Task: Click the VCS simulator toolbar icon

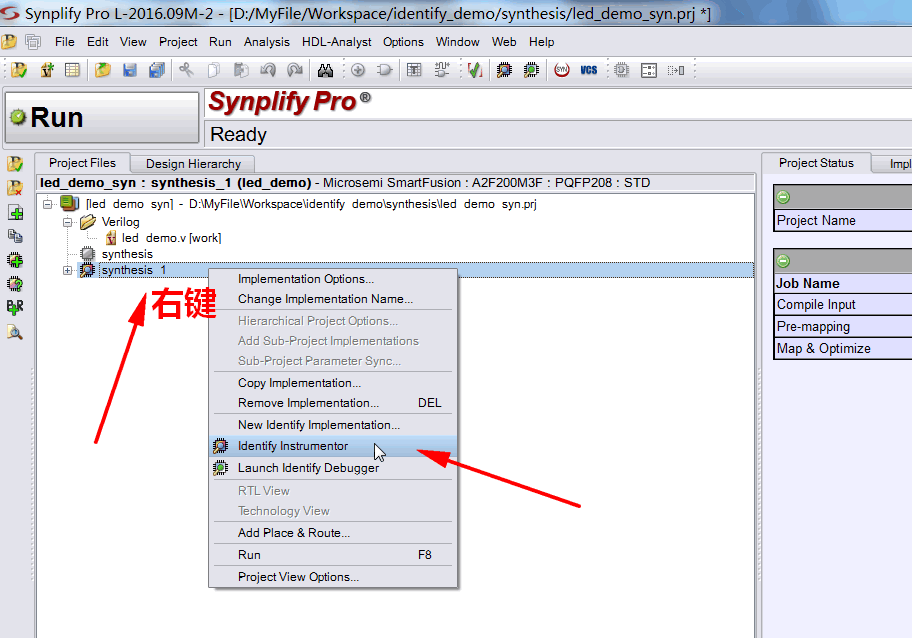Action: 589,70
